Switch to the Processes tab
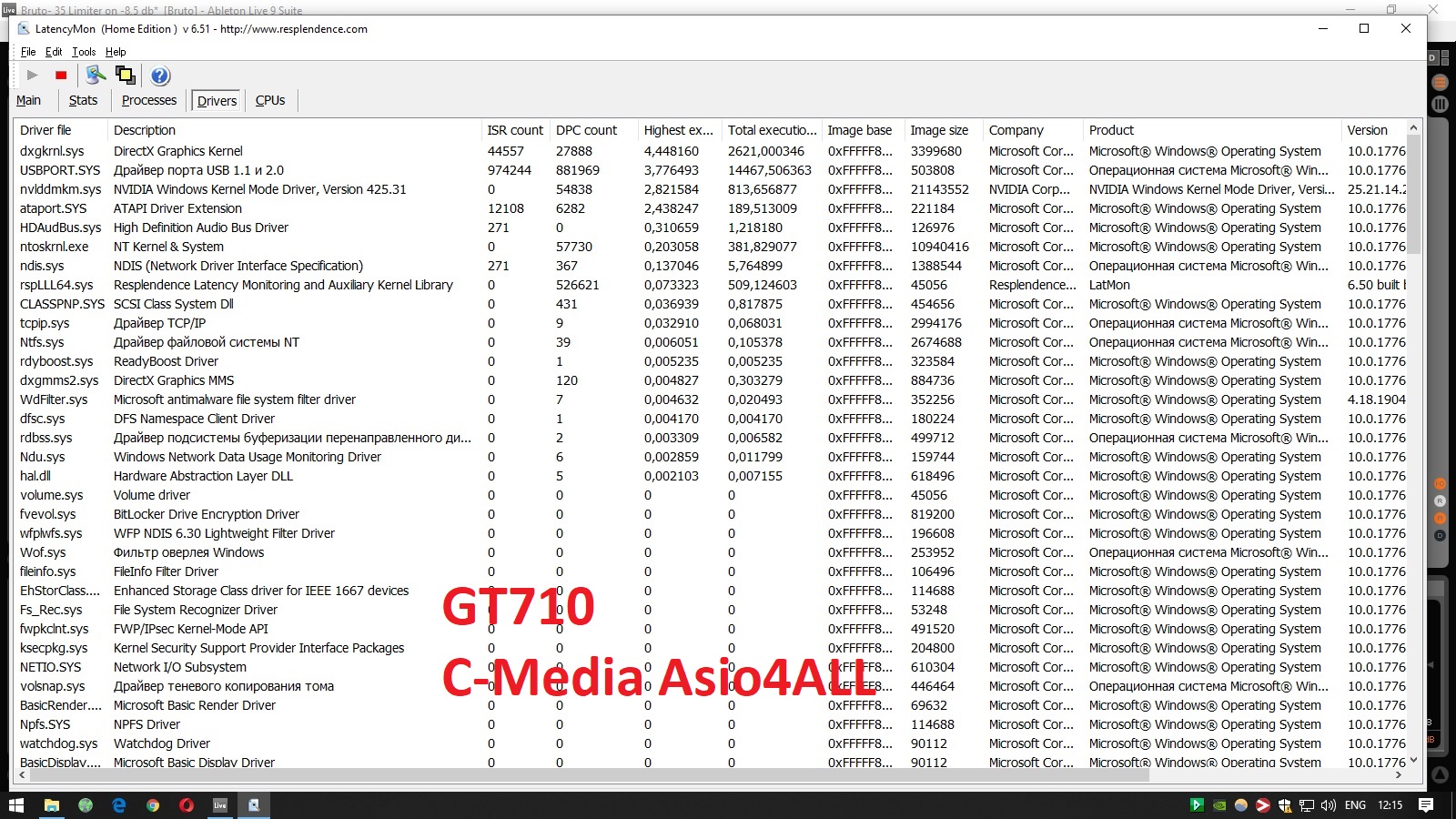The height and width of the screenshot is (819, 1456). [149, 100]
